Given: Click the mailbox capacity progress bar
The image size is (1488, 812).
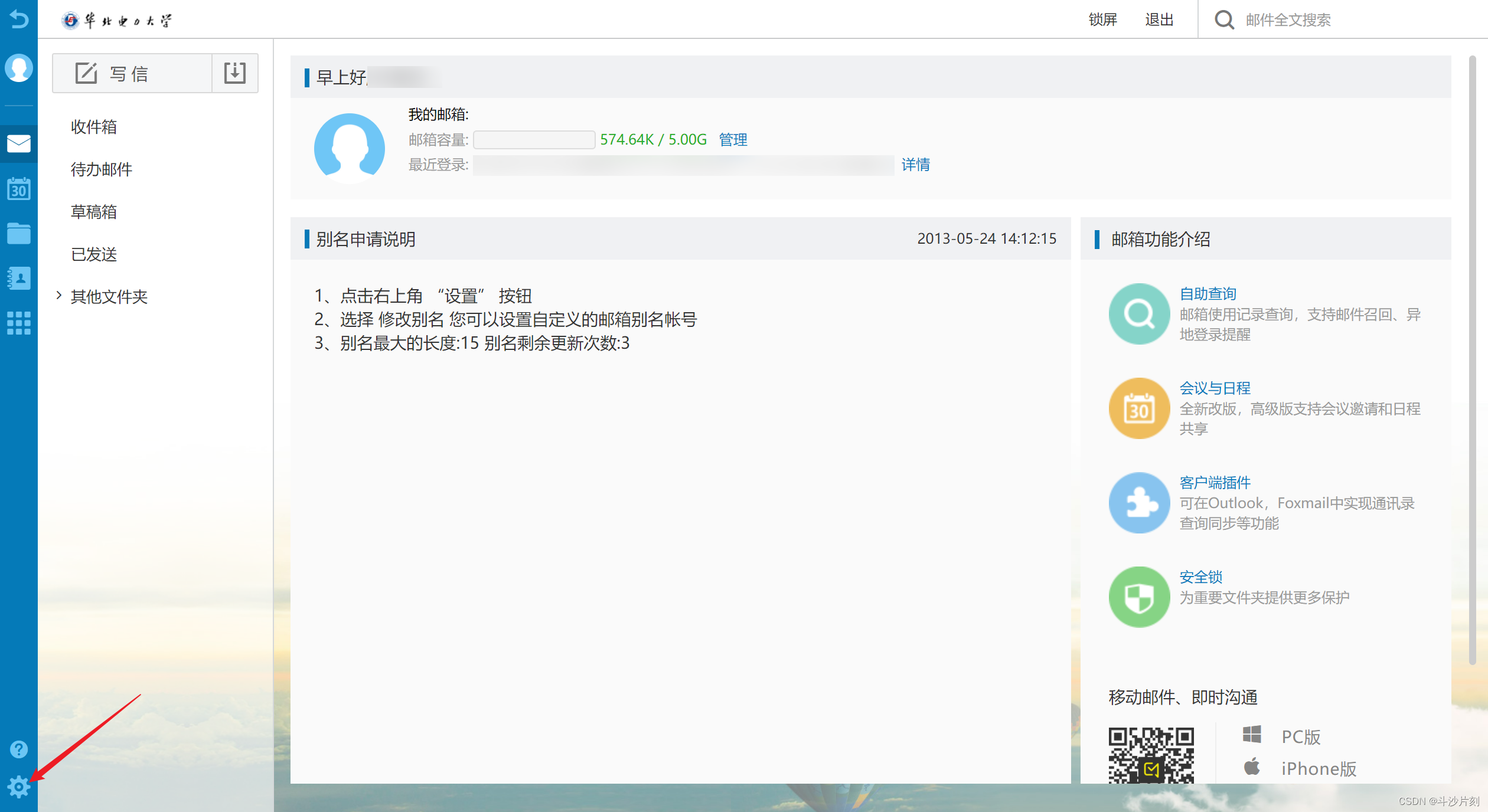Looking at the screenshot, I should 533,139.
